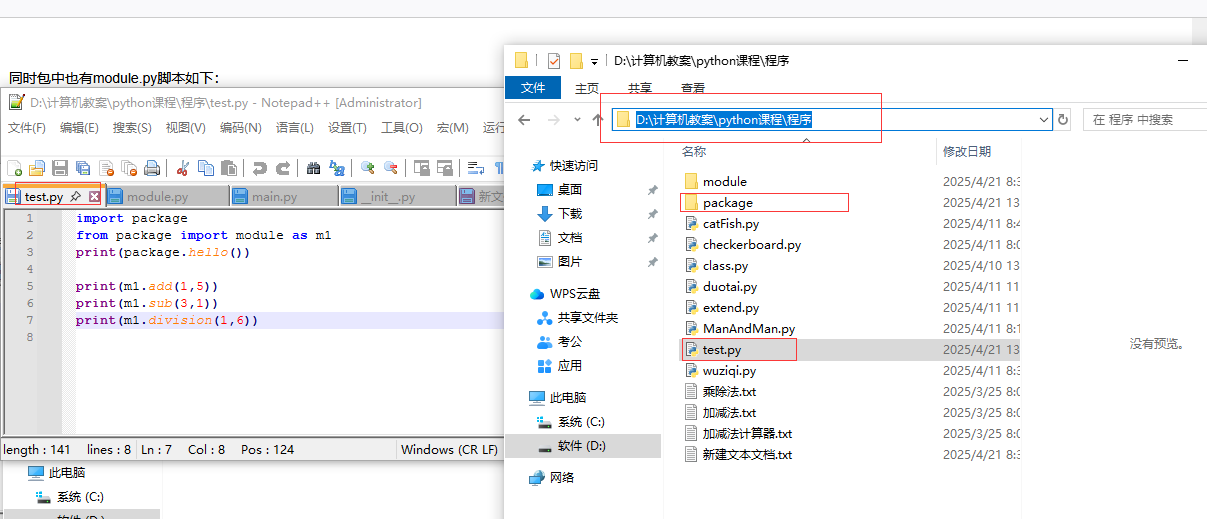Click Explorer Up one level arrow
1207x519 pixels.
point(598,120)
